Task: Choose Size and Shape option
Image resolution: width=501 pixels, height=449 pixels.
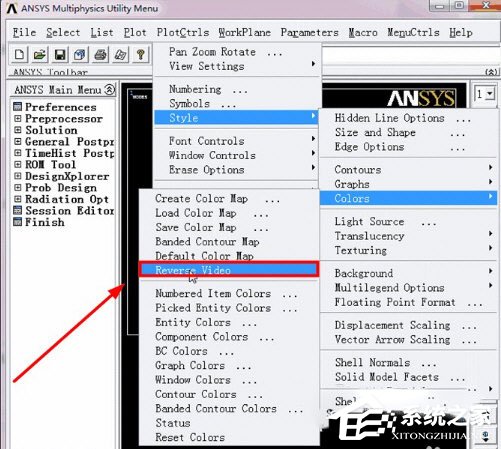Action: pyautogui.click(x=408, y=132)
